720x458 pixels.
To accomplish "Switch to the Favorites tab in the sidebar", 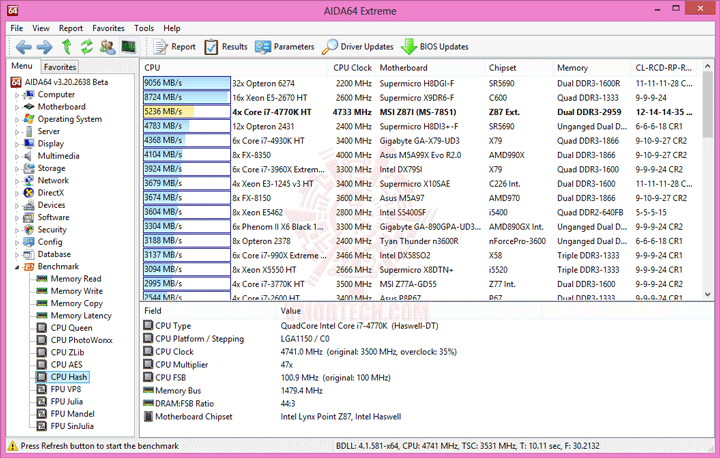I will [60, 67].
